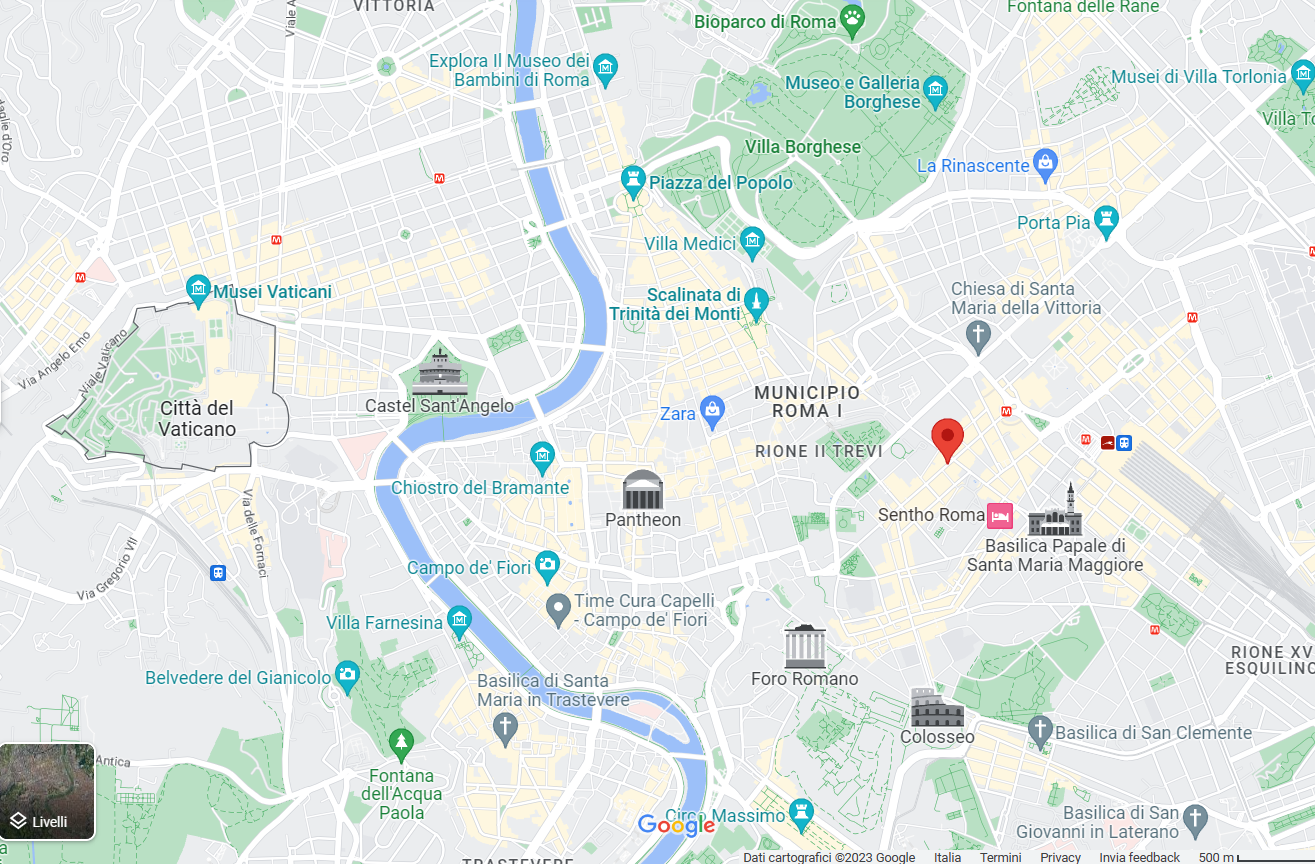Open the Livelli map layers thumbnail

tap(48, 791)
